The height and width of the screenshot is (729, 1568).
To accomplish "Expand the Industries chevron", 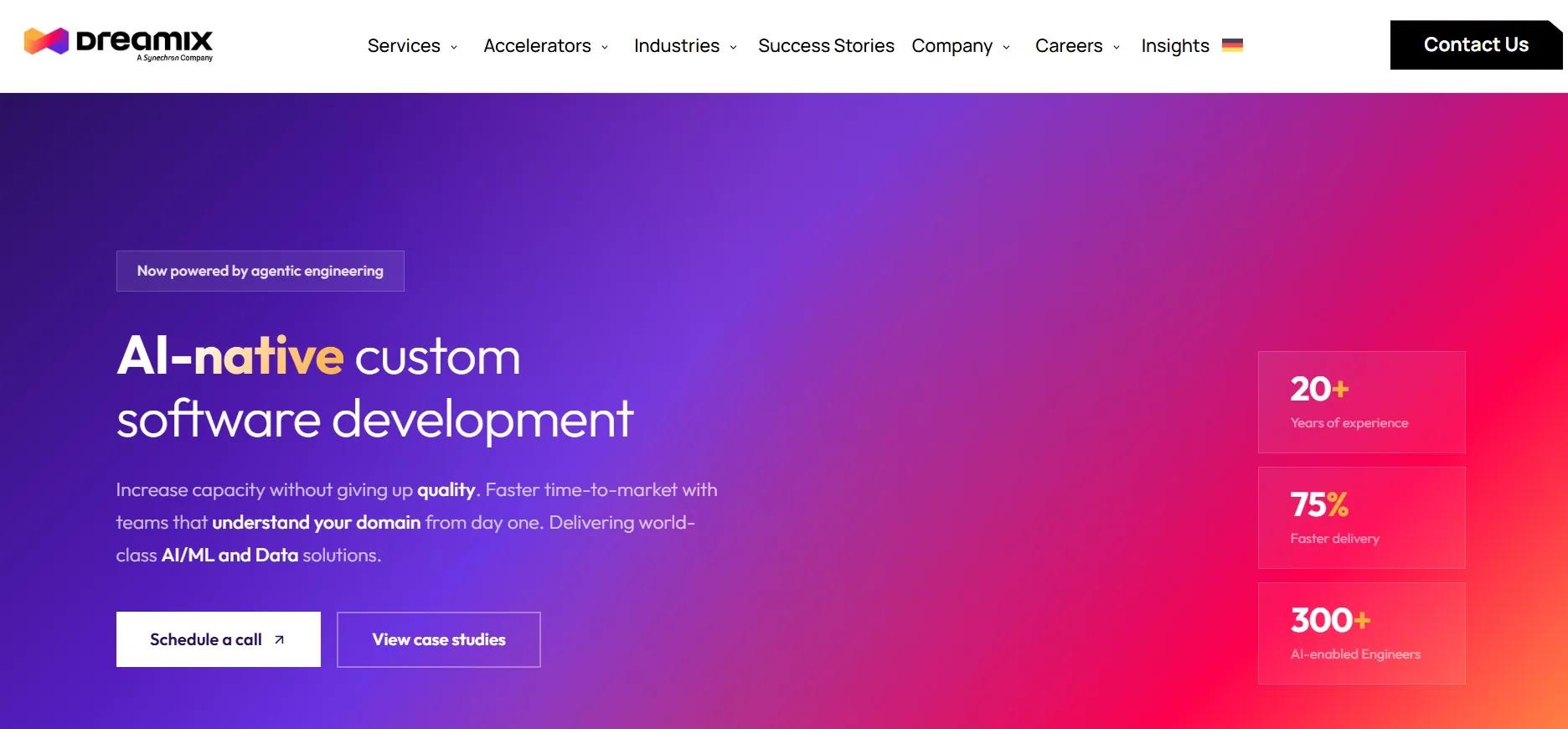I will click(x=734, y=47).
